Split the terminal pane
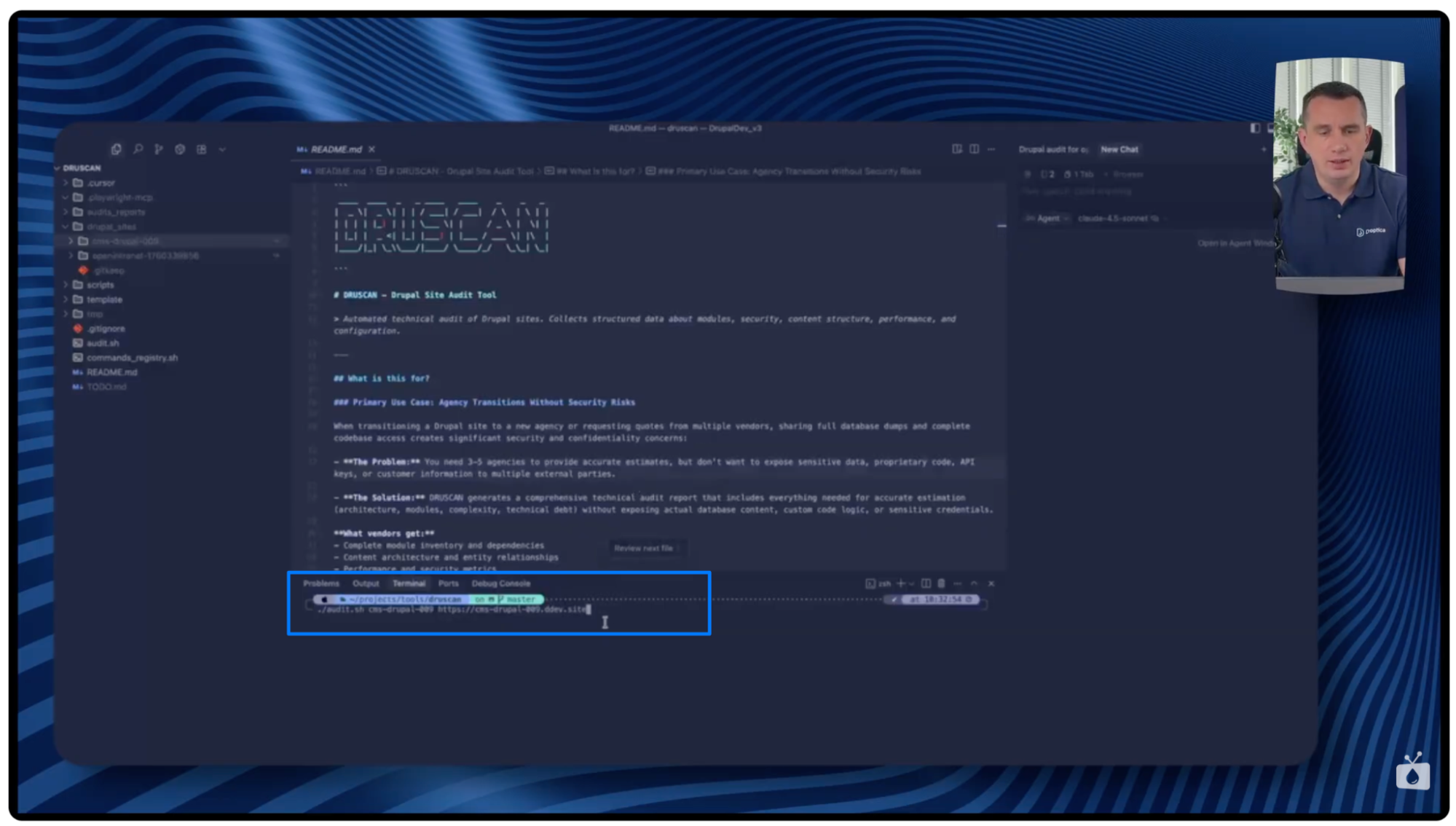This screenshot has width=1456, height=826. [926, 583]
